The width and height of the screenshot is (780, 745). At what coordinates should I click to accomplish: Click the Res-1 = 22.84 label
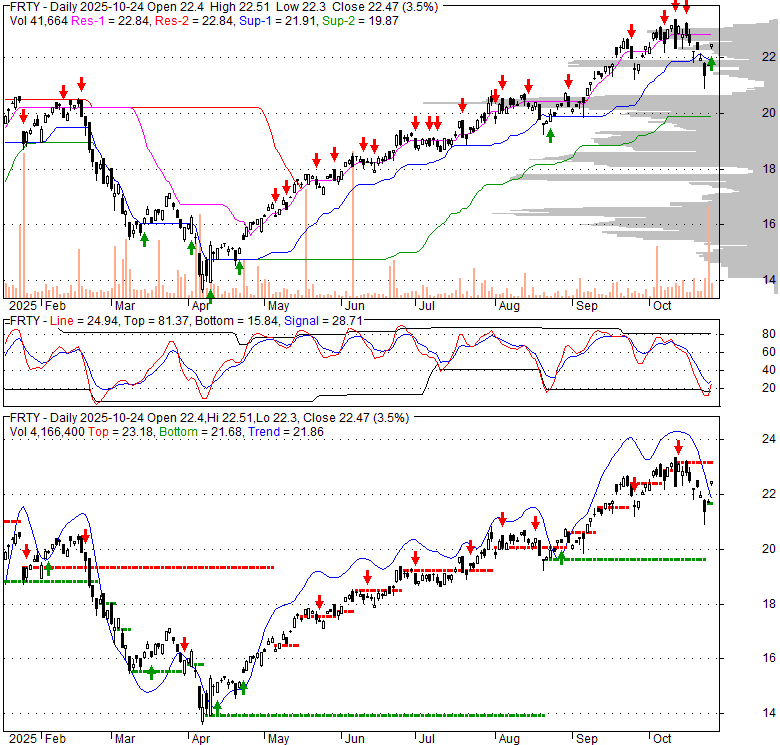tap(110, 21)
